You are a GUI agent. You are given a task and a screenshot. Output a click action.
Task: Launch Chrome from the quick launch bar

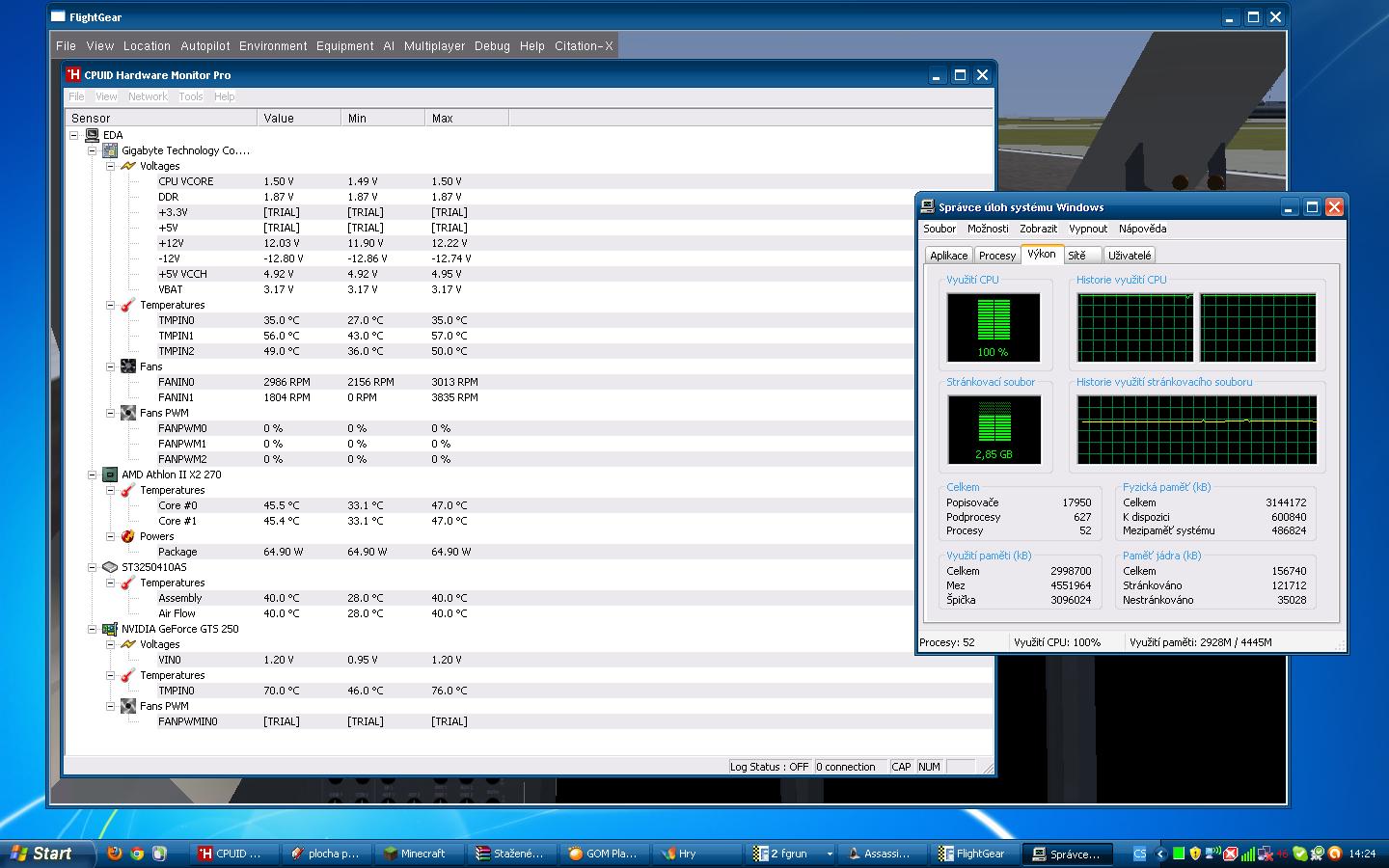coord(137,854)
